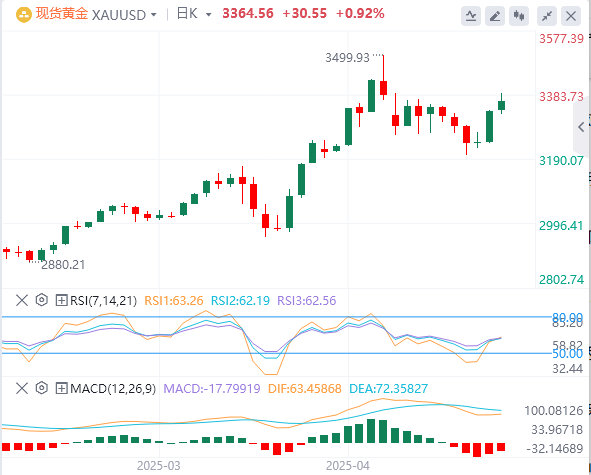This screenshot has width=591, height=475.
Task: Click the 3499.93 high price marker
Action: (x=348, y=58)
